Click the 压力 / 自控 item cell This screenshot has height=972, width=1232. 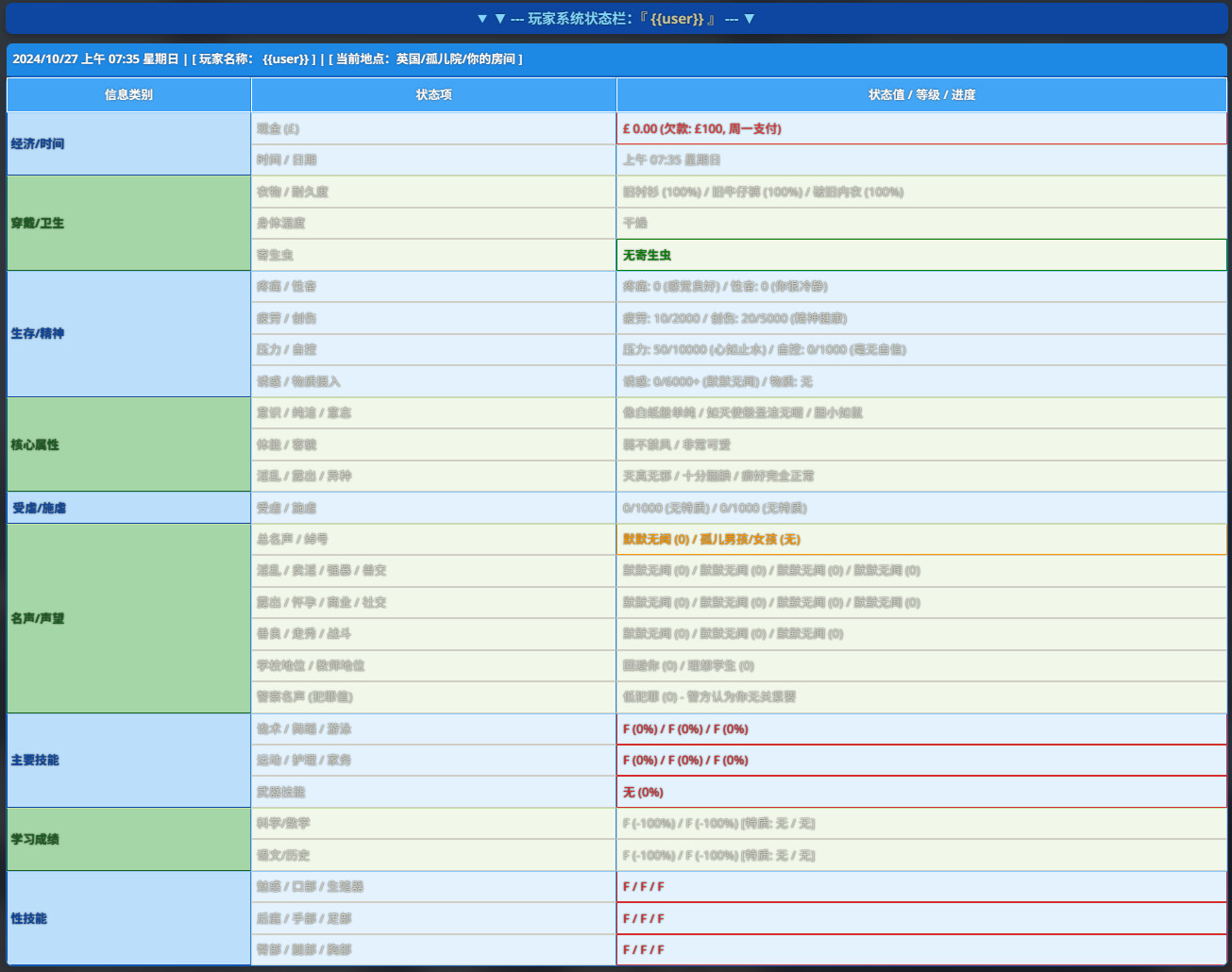pos(433,350)
